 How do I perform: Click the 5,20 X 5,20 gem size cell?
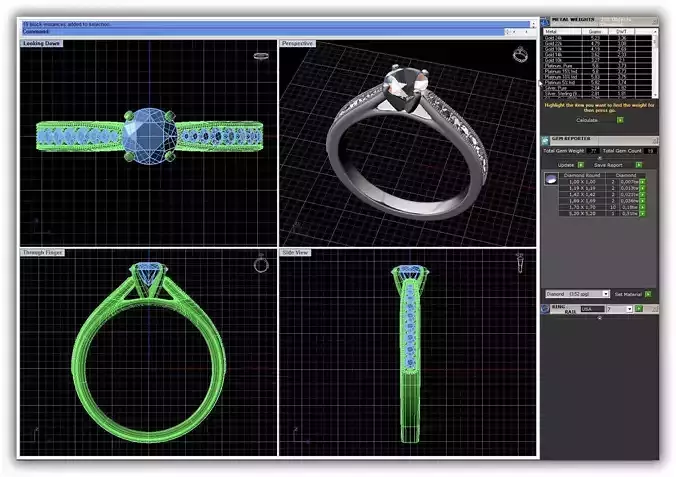(582, 213)
